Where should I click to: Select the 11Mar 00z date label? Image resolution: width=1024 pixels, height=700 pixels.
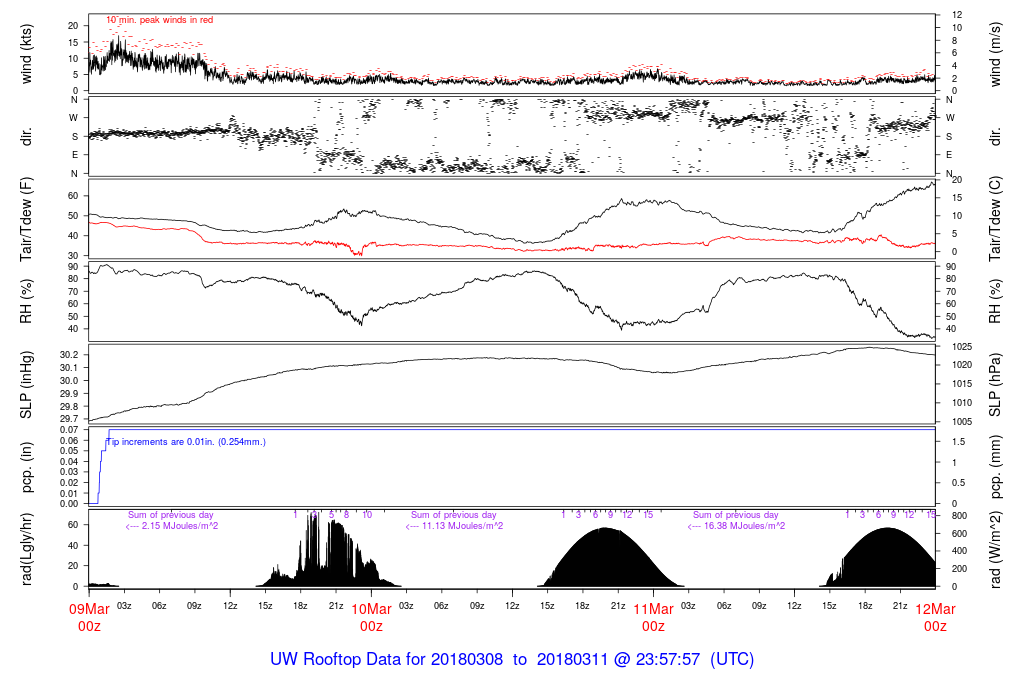pos(653,617)
